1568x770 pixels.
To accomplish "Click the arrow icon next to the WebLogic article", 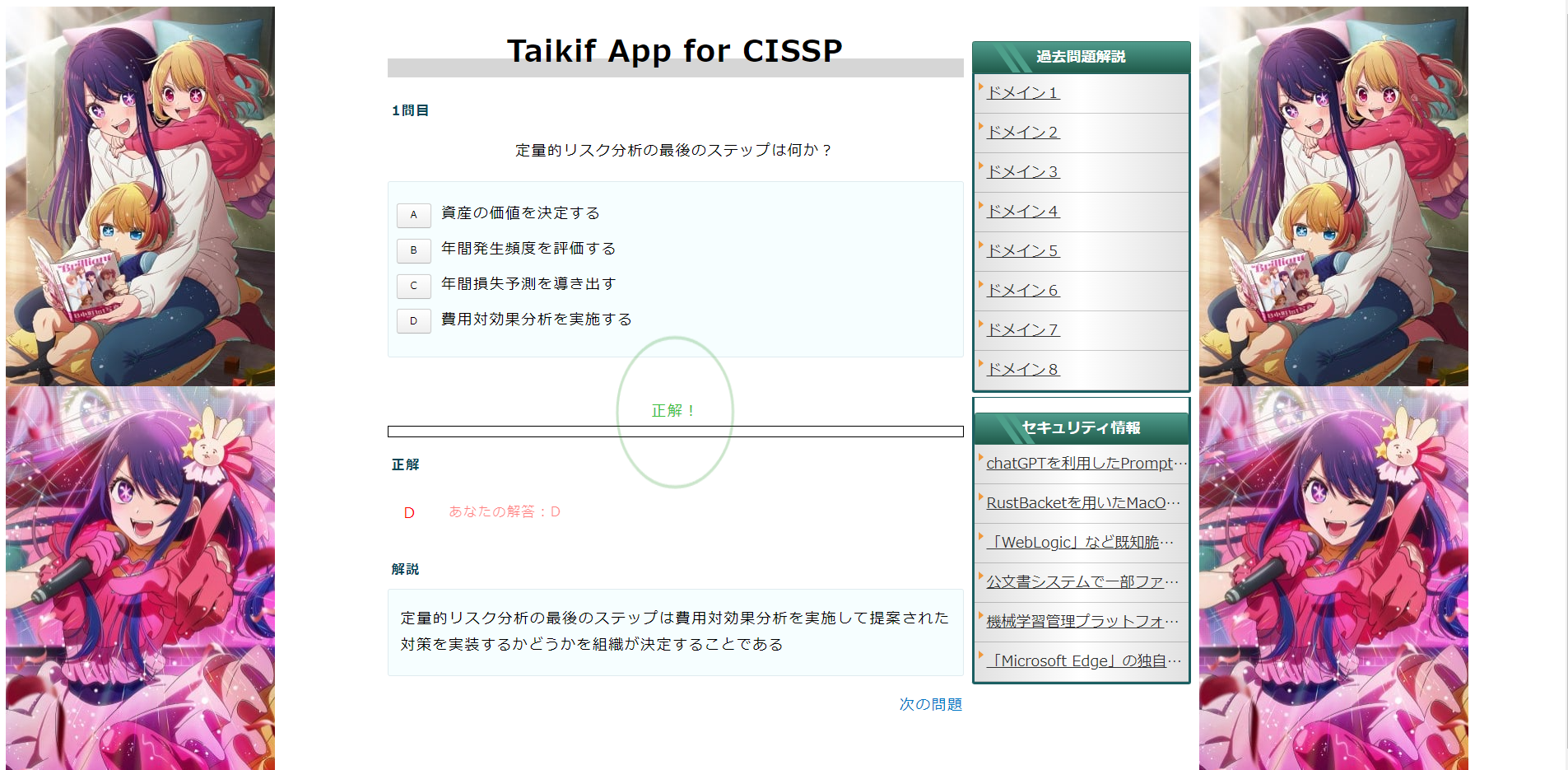I will pos(979,538).
